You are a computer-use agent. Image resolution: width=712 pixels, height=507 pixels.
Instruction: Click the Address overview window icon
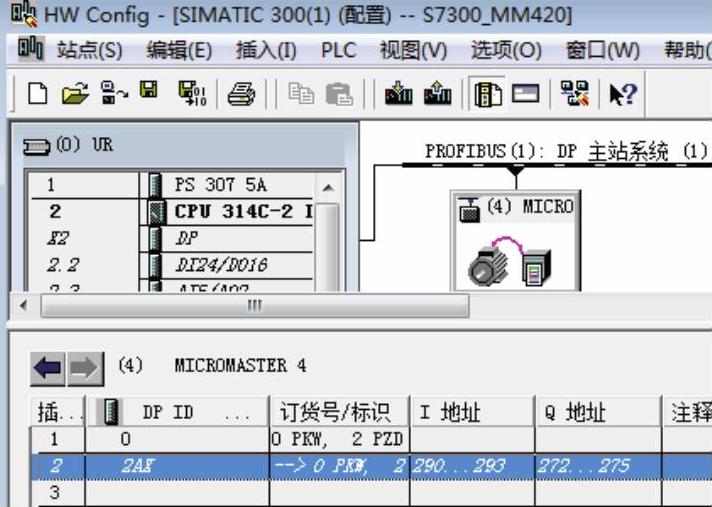click(525, 94)
